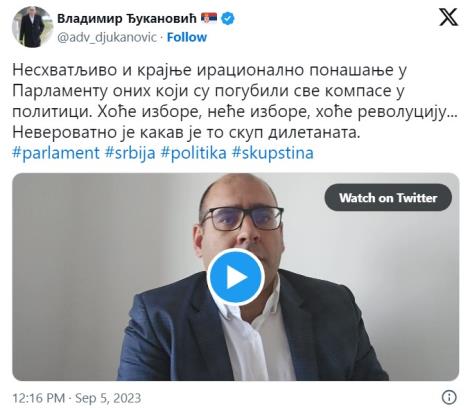
Task: Click the Serbian flag emoji
Action: 209,18
